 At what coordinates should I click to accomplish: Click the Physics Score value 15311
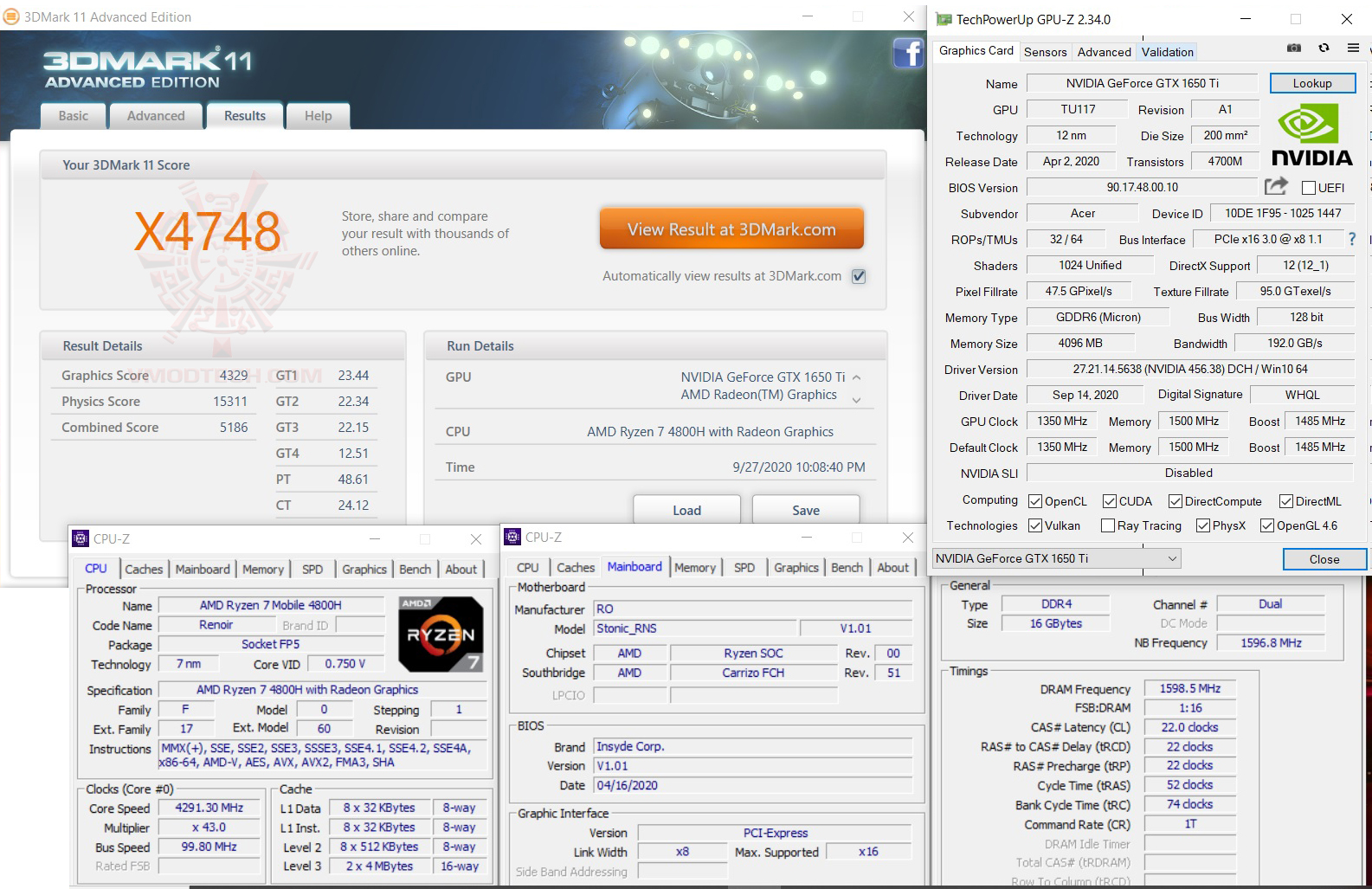[230, 401]
